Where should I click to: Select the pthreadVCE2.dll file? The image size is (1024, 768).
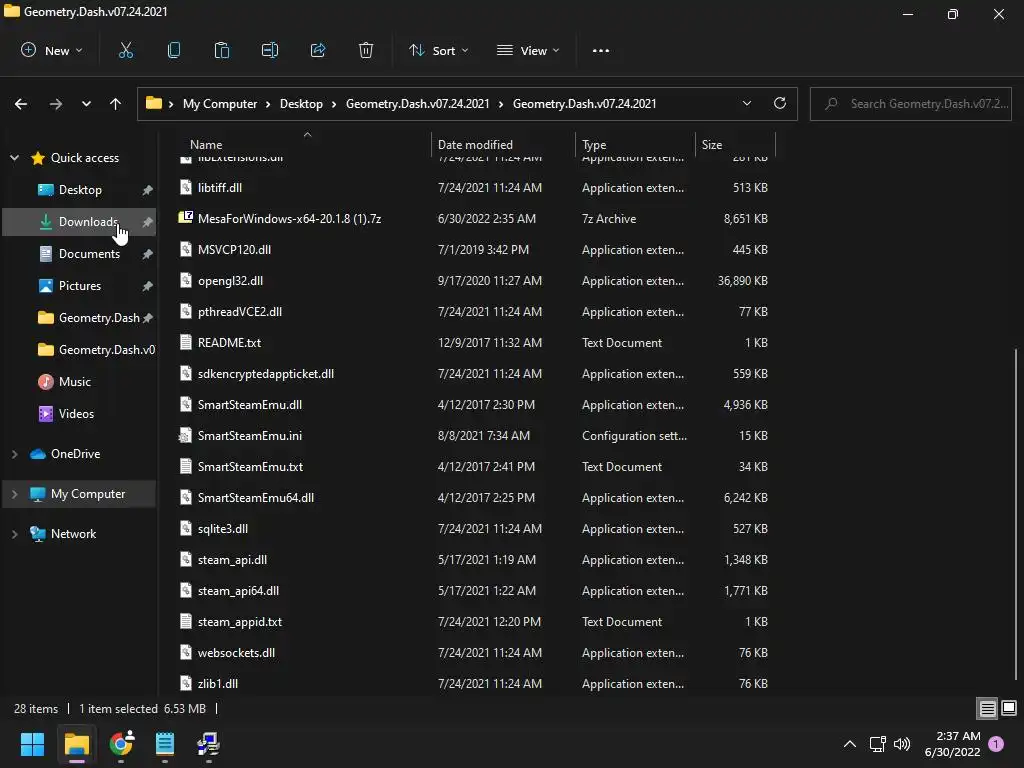(x=476, y=312)
